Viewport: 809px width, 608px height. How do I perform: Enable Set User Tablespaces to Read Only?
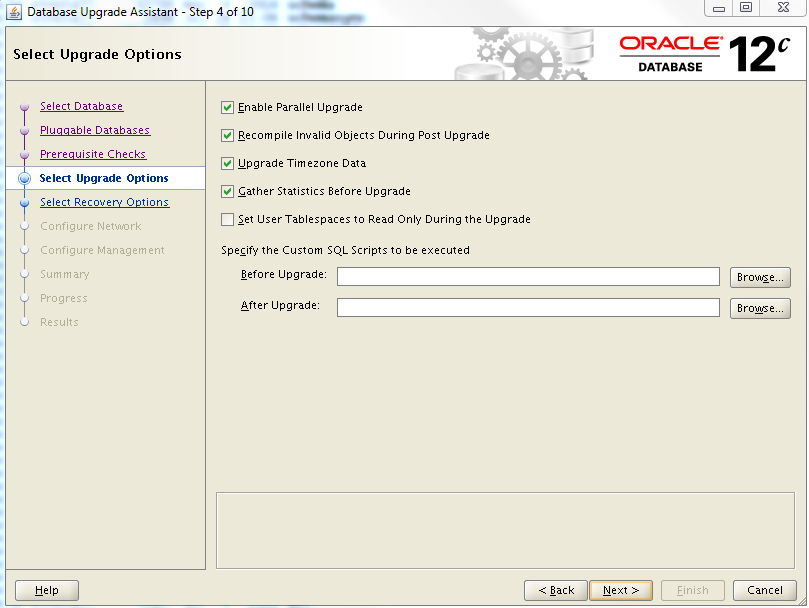(x=227, y=219)
